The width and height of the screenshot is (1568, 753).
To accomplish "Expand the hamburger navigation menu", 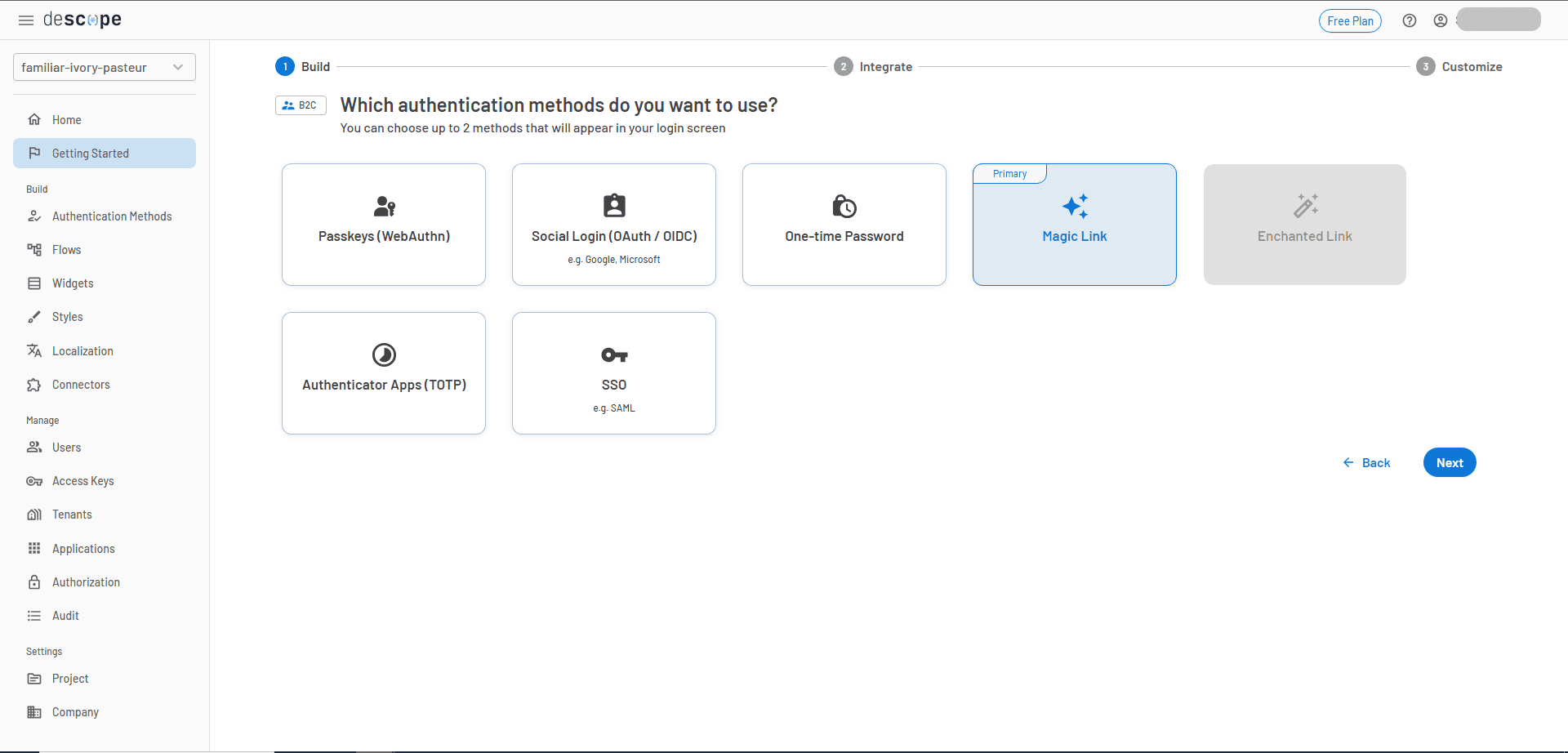I will (x=25, y=20).
